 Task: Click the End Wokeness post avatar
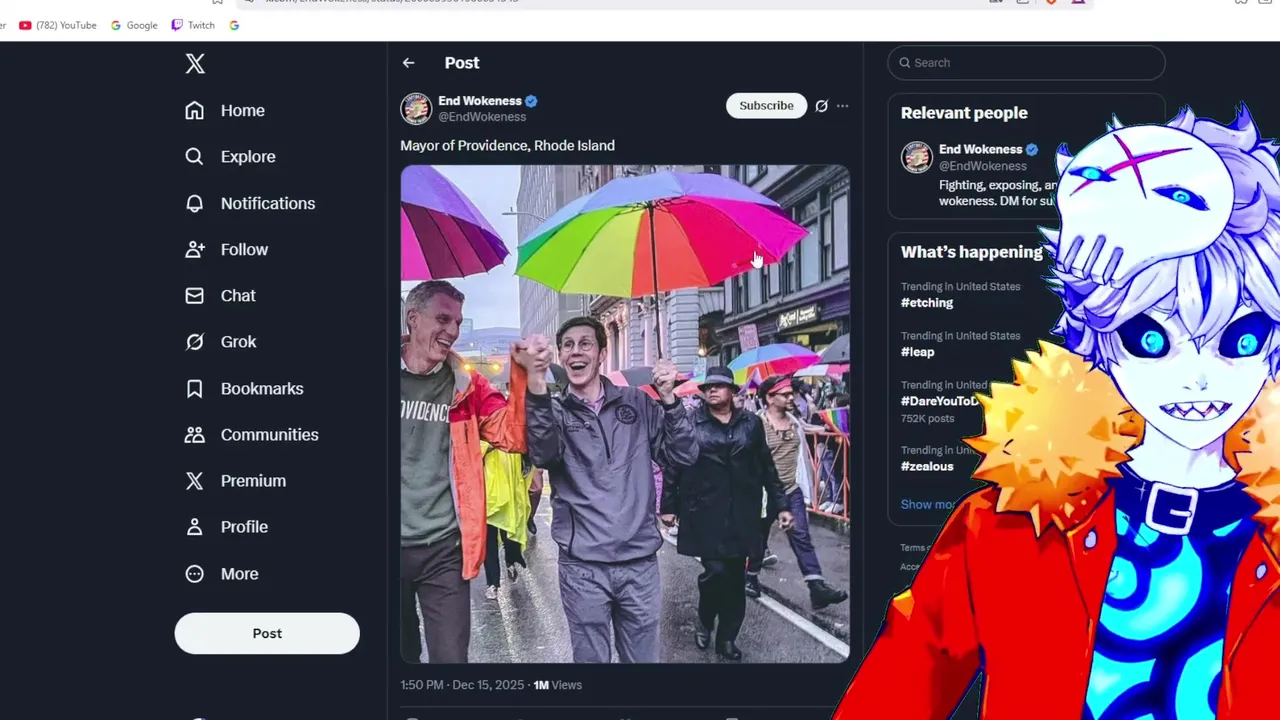(x=416, y=108)
